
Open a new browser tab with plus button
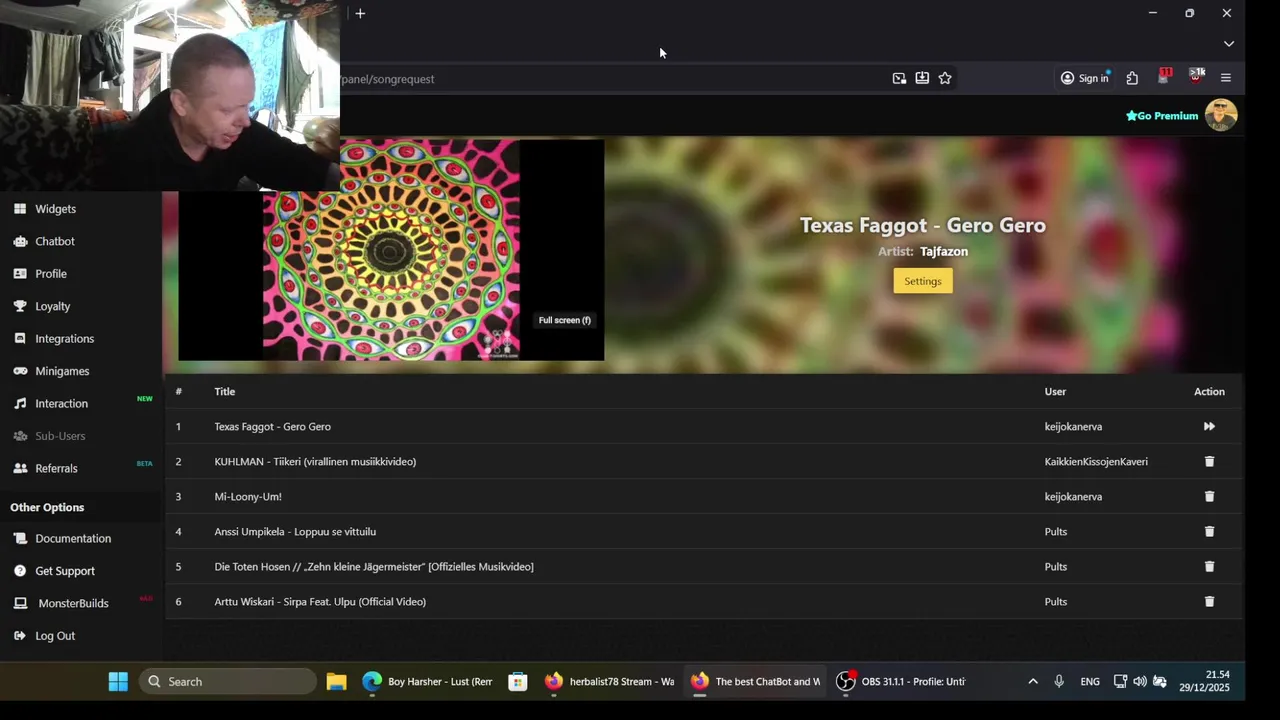click(360, 13)
